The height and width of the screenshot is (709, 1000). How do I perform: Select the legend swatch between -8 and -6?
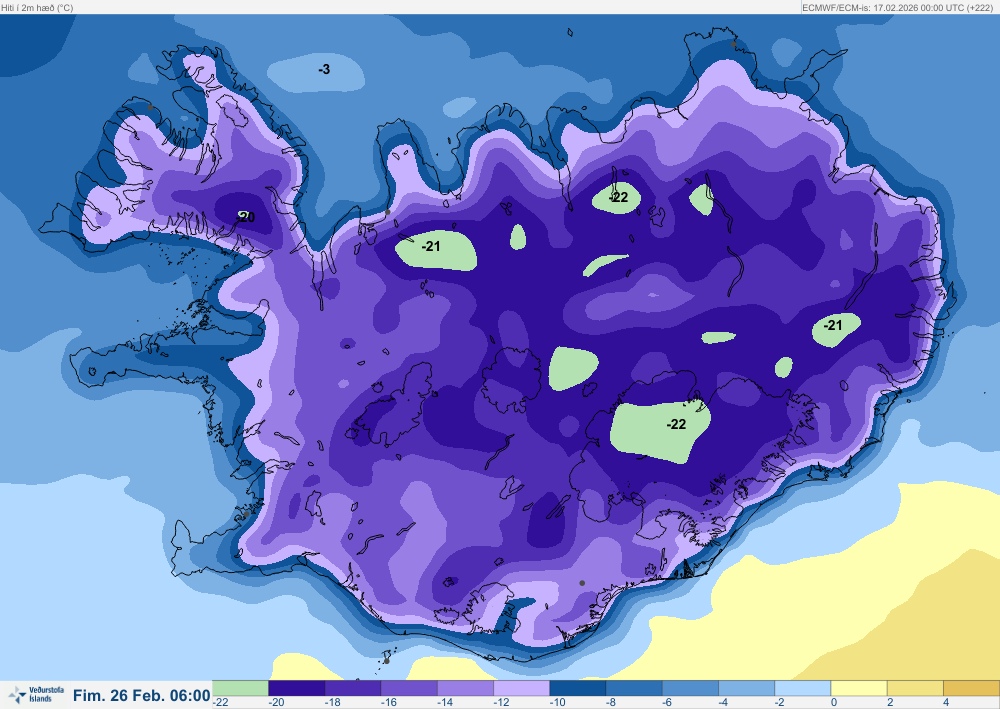[634, 688]
